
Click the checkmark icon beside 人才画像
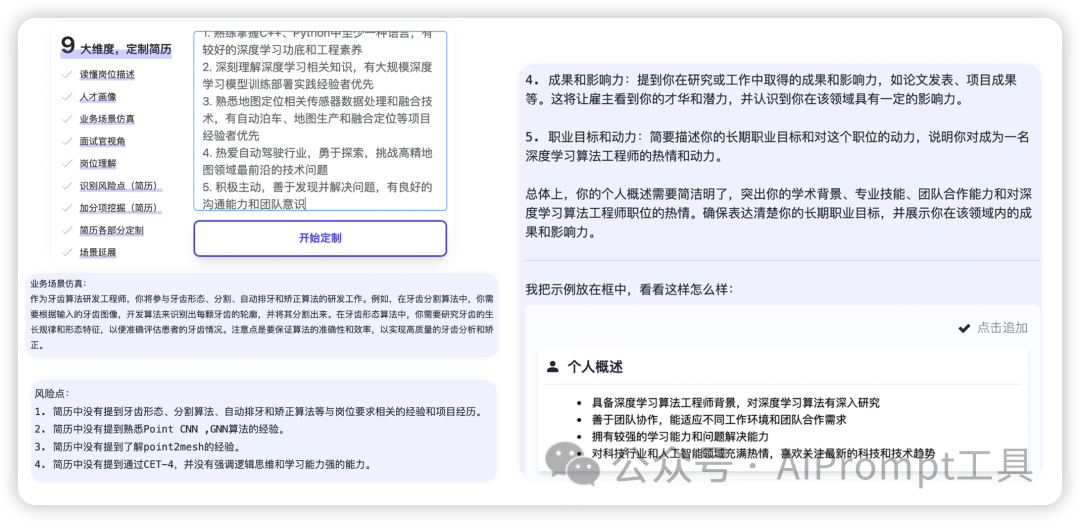tap(67, 96)
